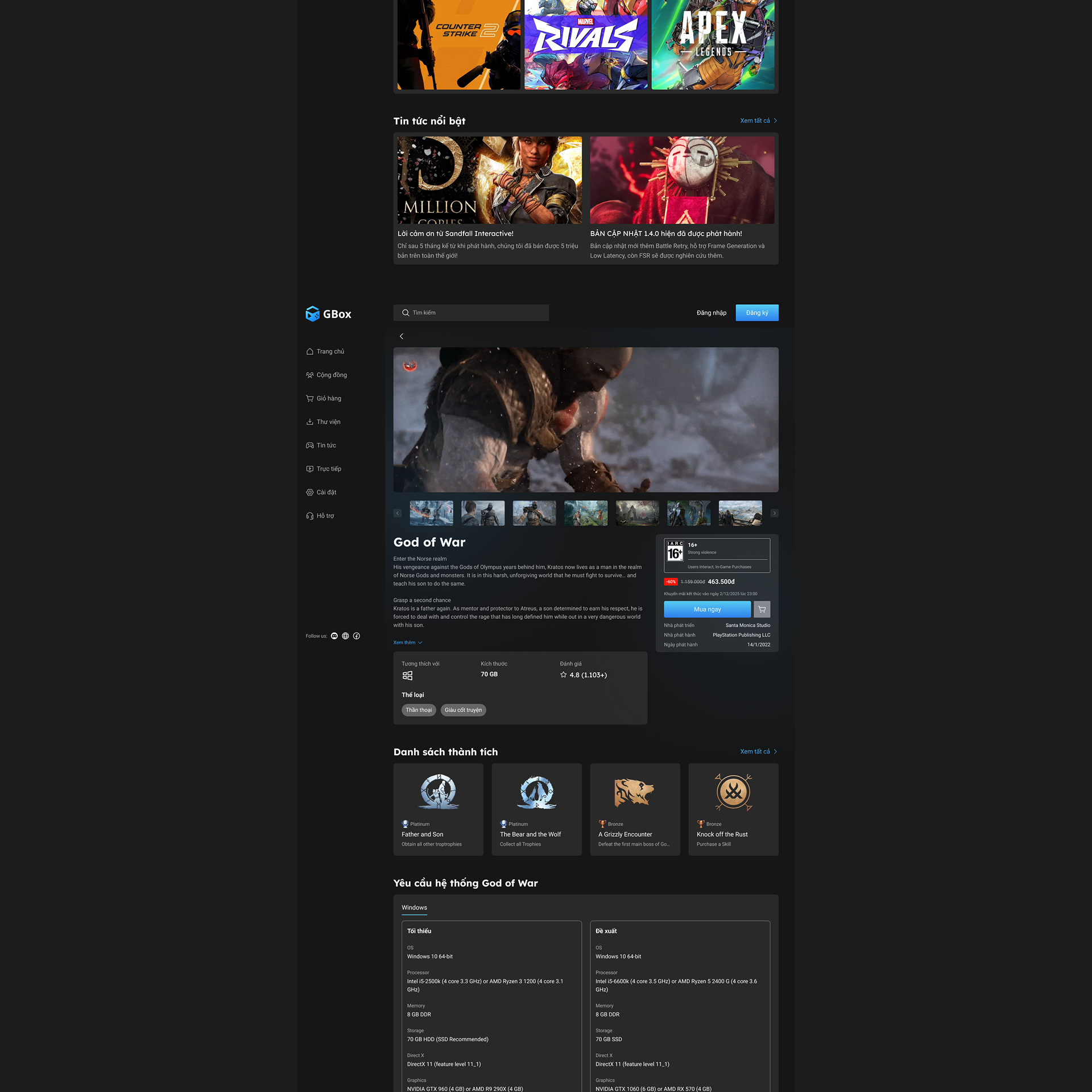This screenshot has height=1092, width=1092.
Task: Click the GBox logo
Action: click(328, 314)
